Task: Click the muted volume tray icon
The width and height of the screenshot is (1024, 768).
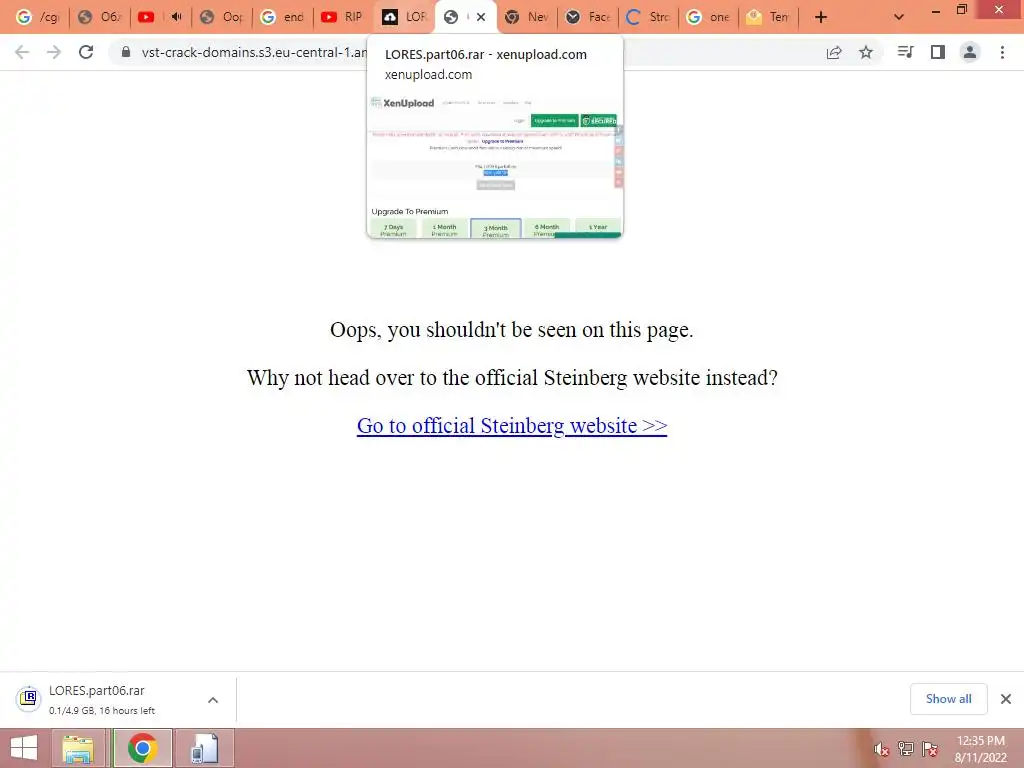Action: pyautogui.click(x=881, y=749)
